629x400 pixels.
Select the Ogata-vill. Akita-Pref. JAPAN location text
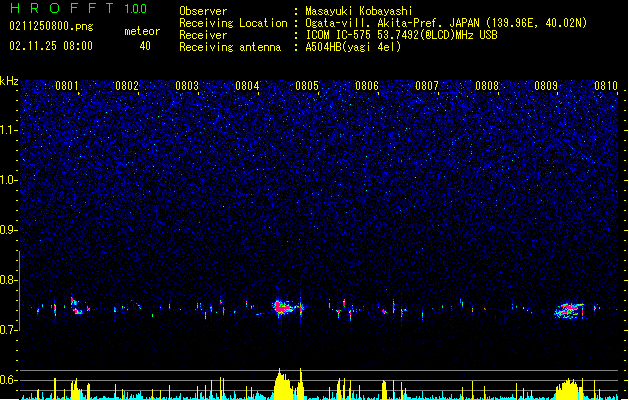pyautogui.click(x=446, y=23)
